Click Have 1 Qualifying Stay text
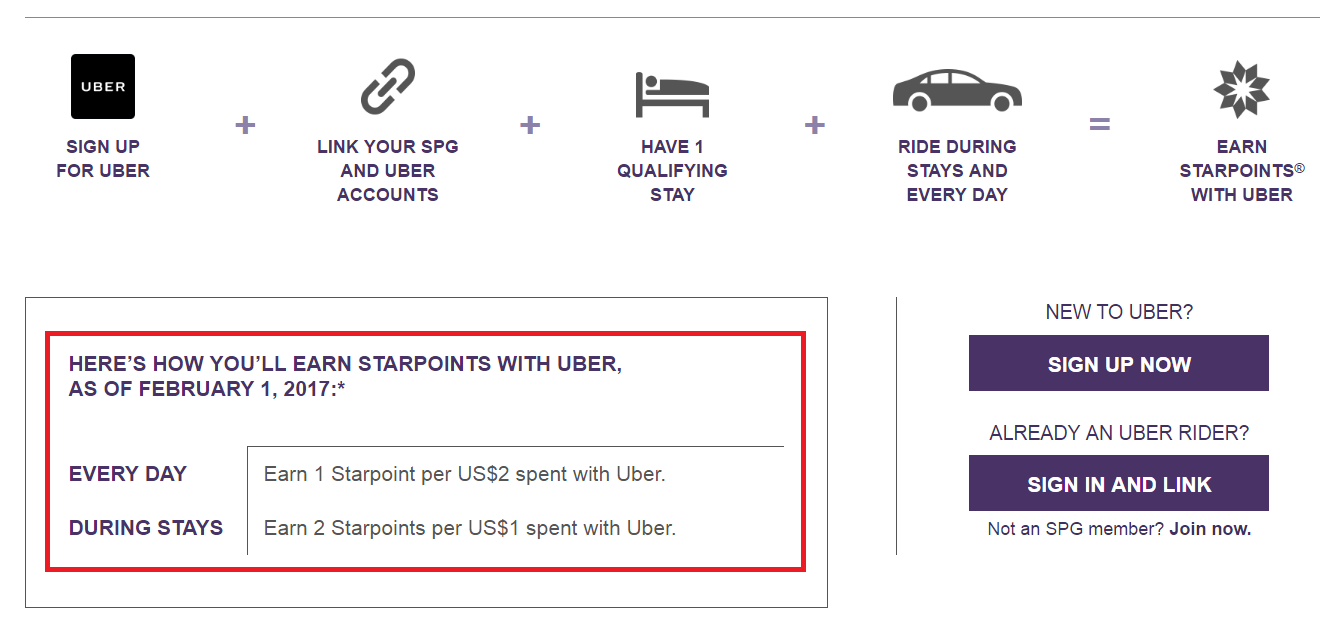This screenshot has height=617, width=1343. click(672, 171)
